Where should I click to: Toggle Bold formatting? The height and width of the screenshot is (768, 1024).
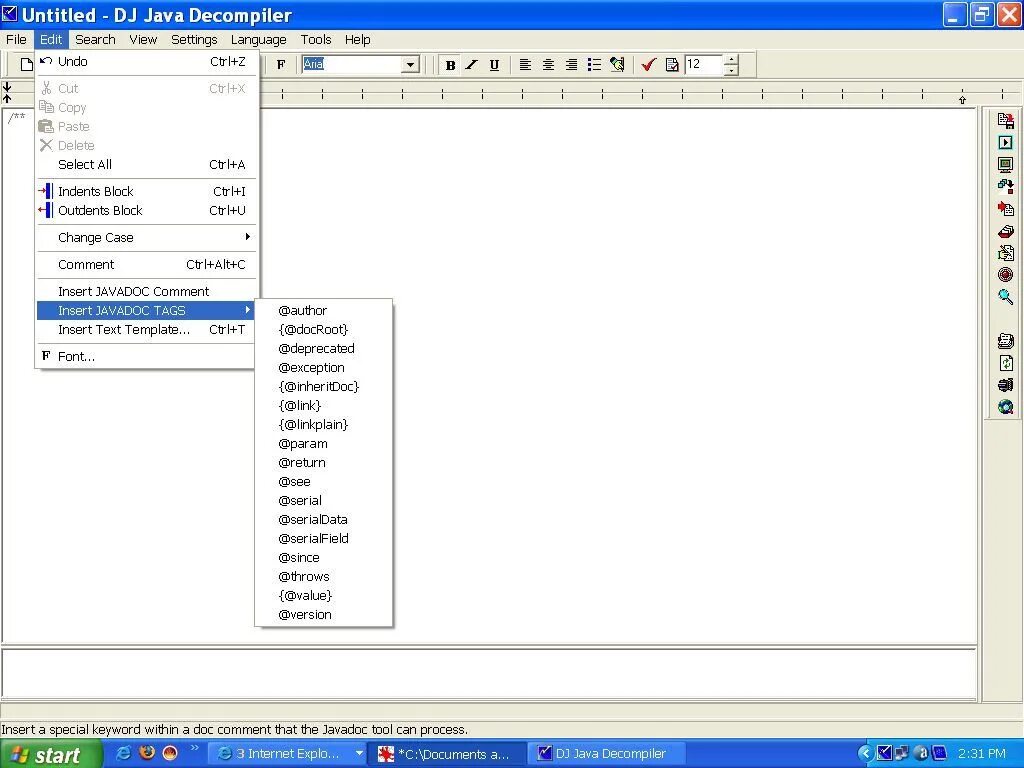[x=450, y=65]
